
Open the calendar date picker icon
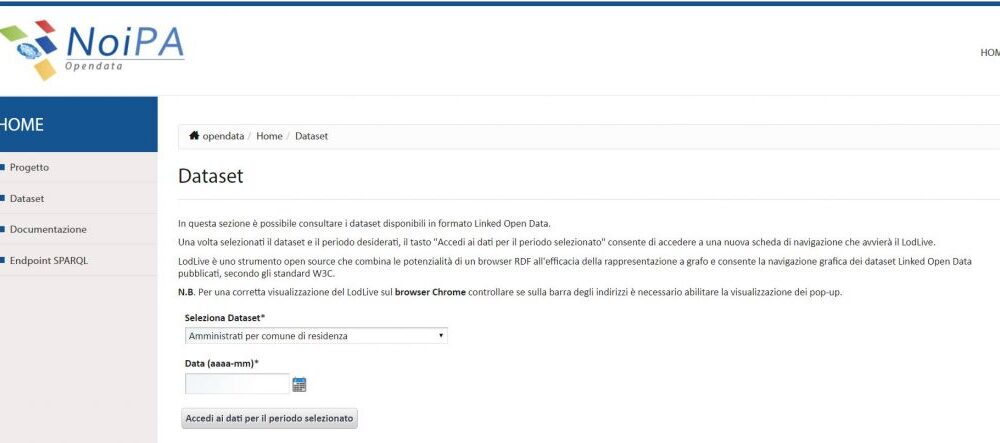tap(299, 384)
